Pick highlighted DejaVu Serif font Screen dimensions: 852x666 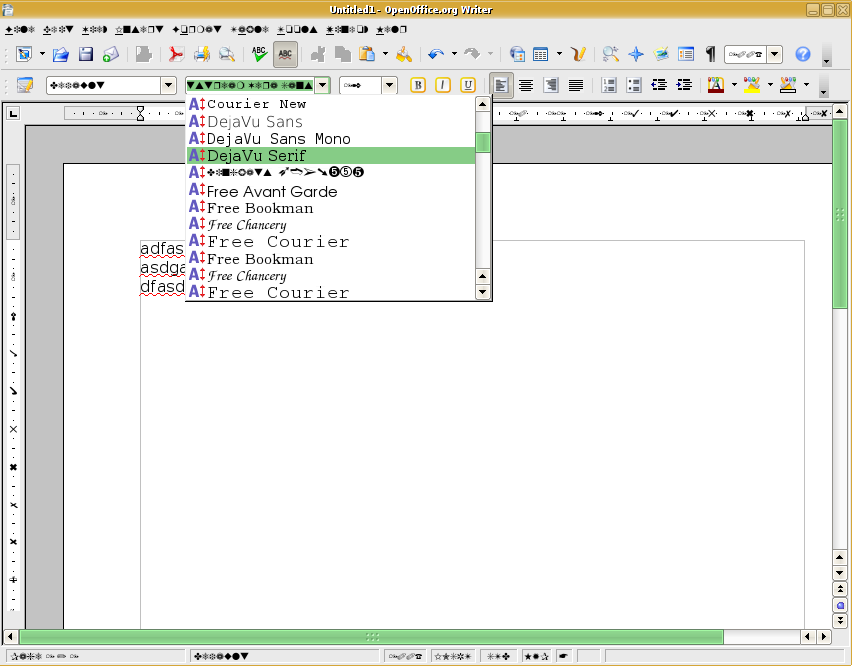point(330,155)
